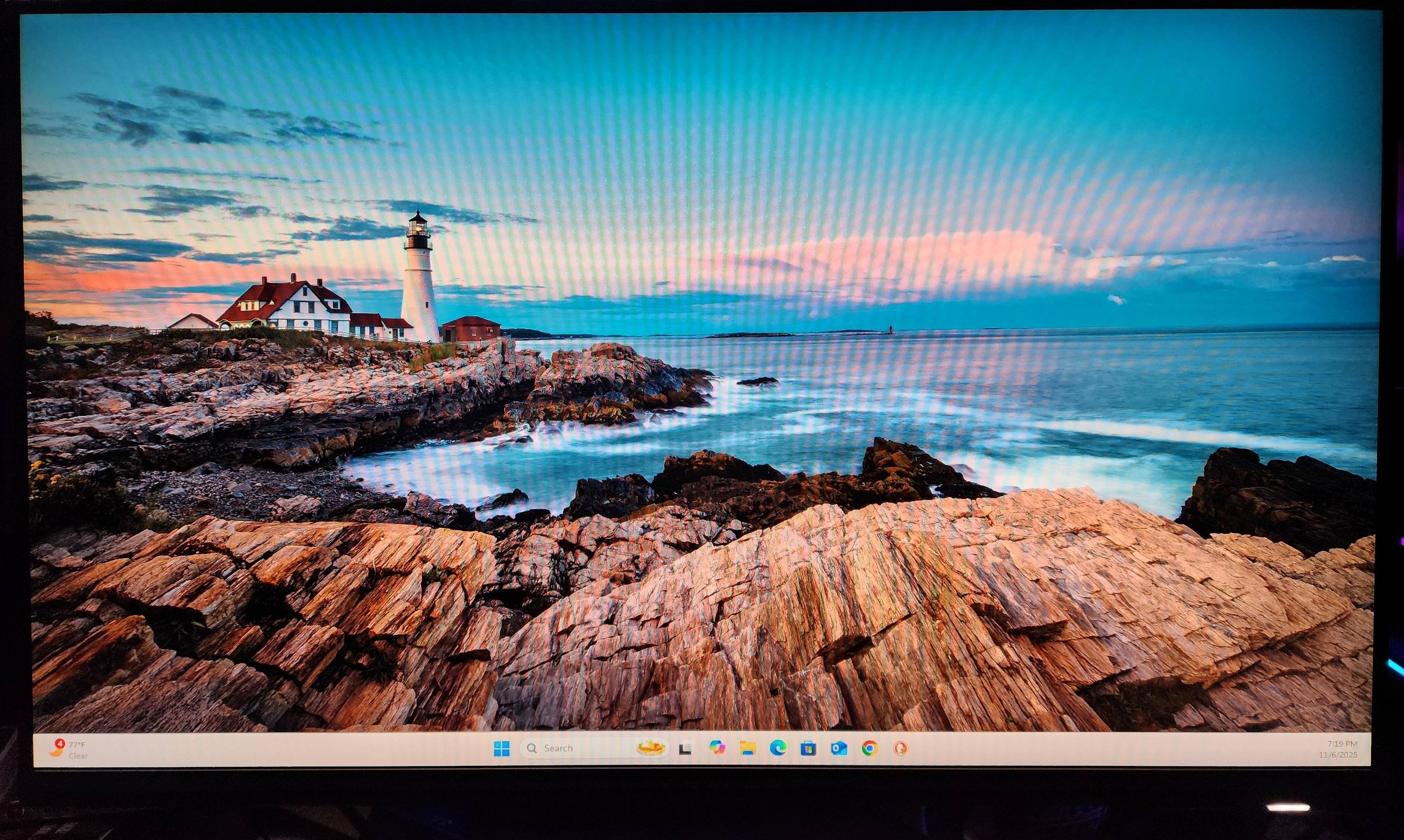This screenshot has width=1404, height=840.
Task: Launch Microsoft Edge browser
Action: [778, 748]
